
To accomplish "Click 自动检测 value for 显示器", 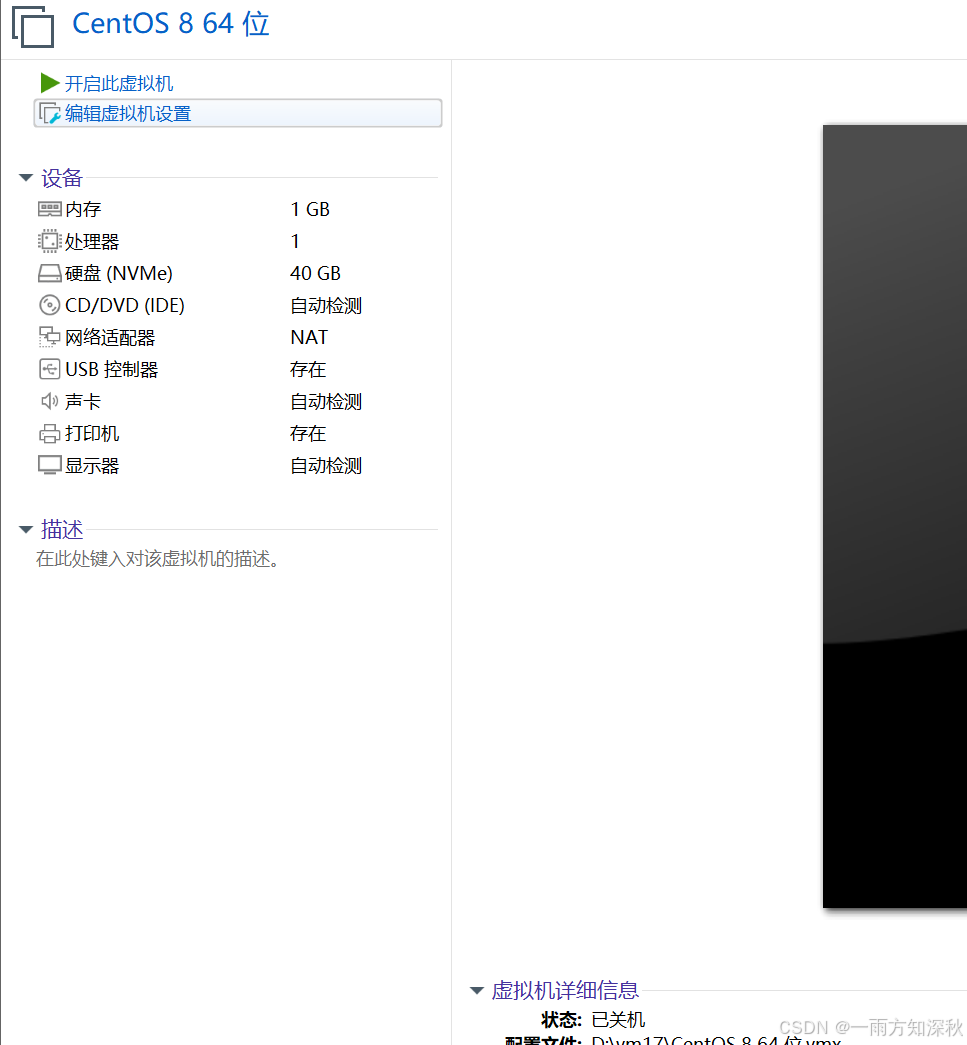I will pyautogui.click(x=327, y=465).
